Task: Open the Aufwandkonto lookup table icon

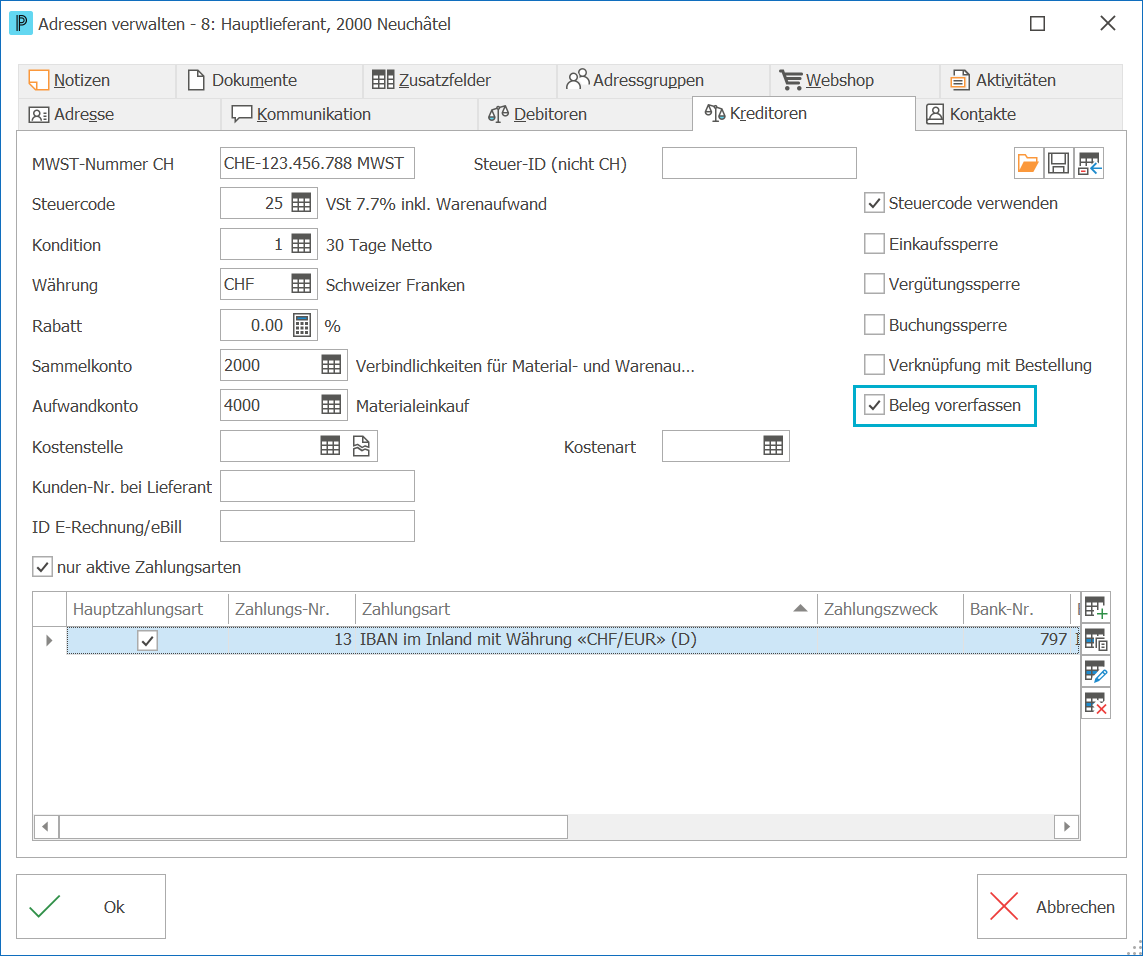Action: (331, 405)
